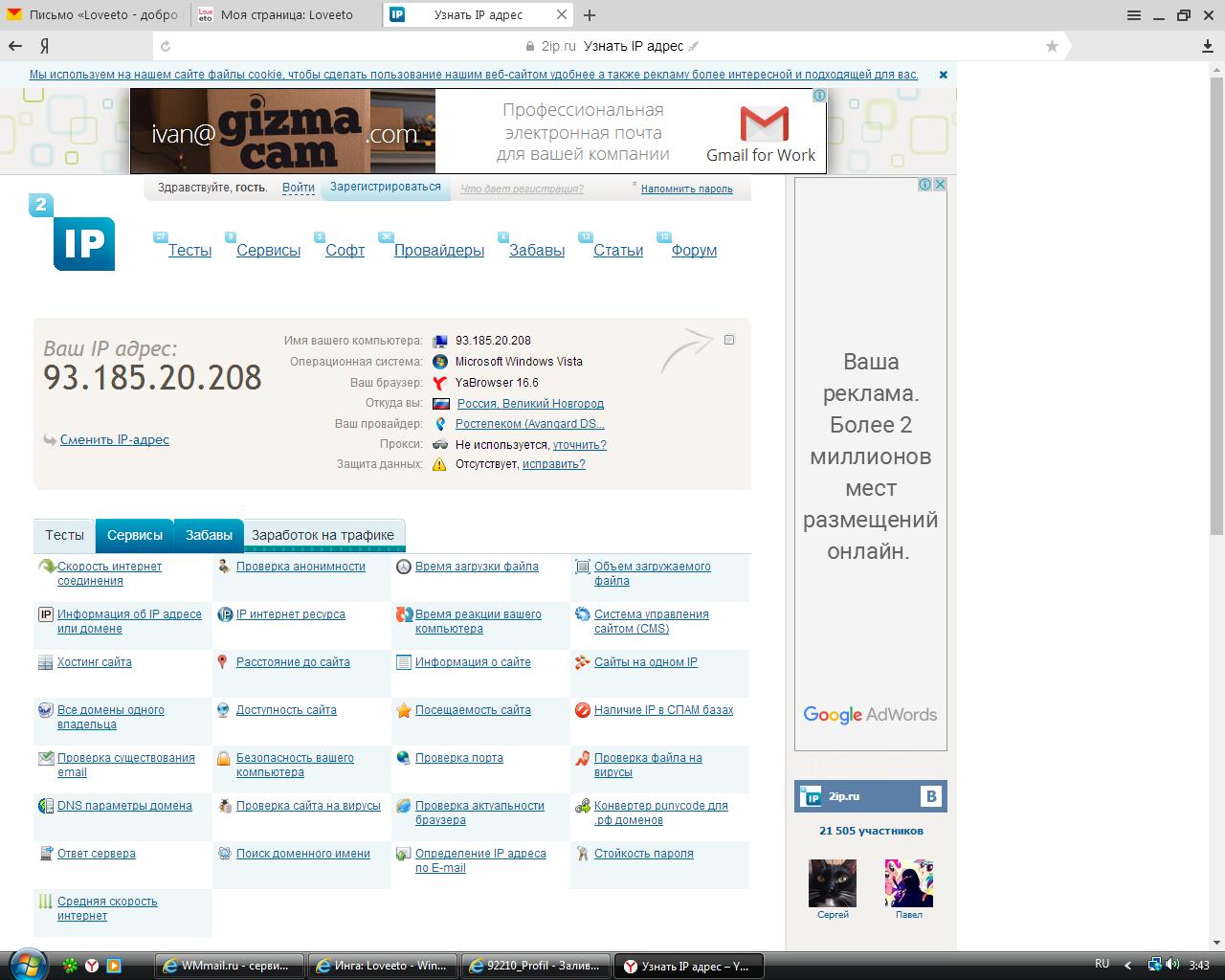Click 'Напомнить пароль' link
Image resolution: width=1225 pixels, height=980 pixels.
[687, 189]
